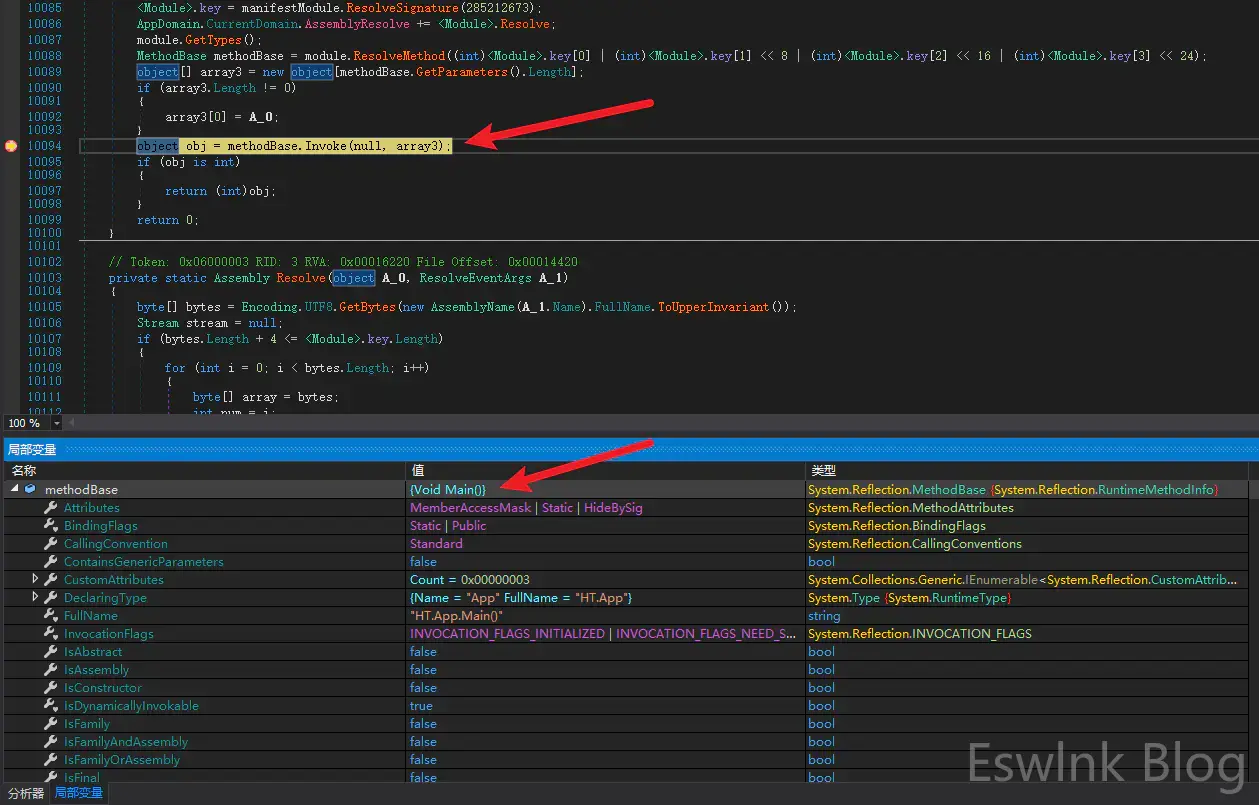Viewport: 1259px width, 805px height.
Task: Click the wrench icon beside Attributes
Action: click(x=50, y=508)
